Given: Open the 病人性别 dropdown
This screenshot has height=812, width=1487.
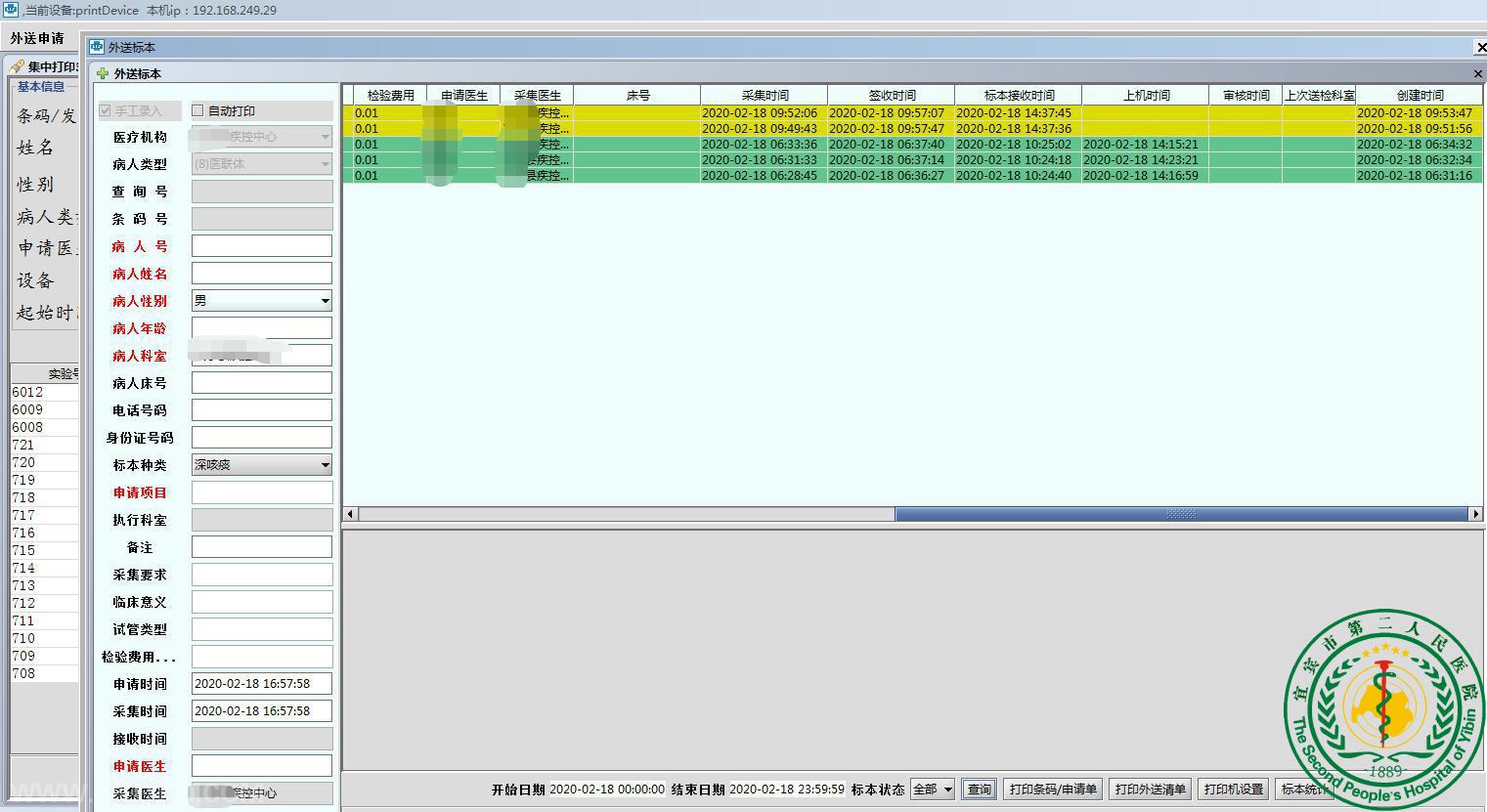Looking at the screenshot, I should click(x=325, y=301).
